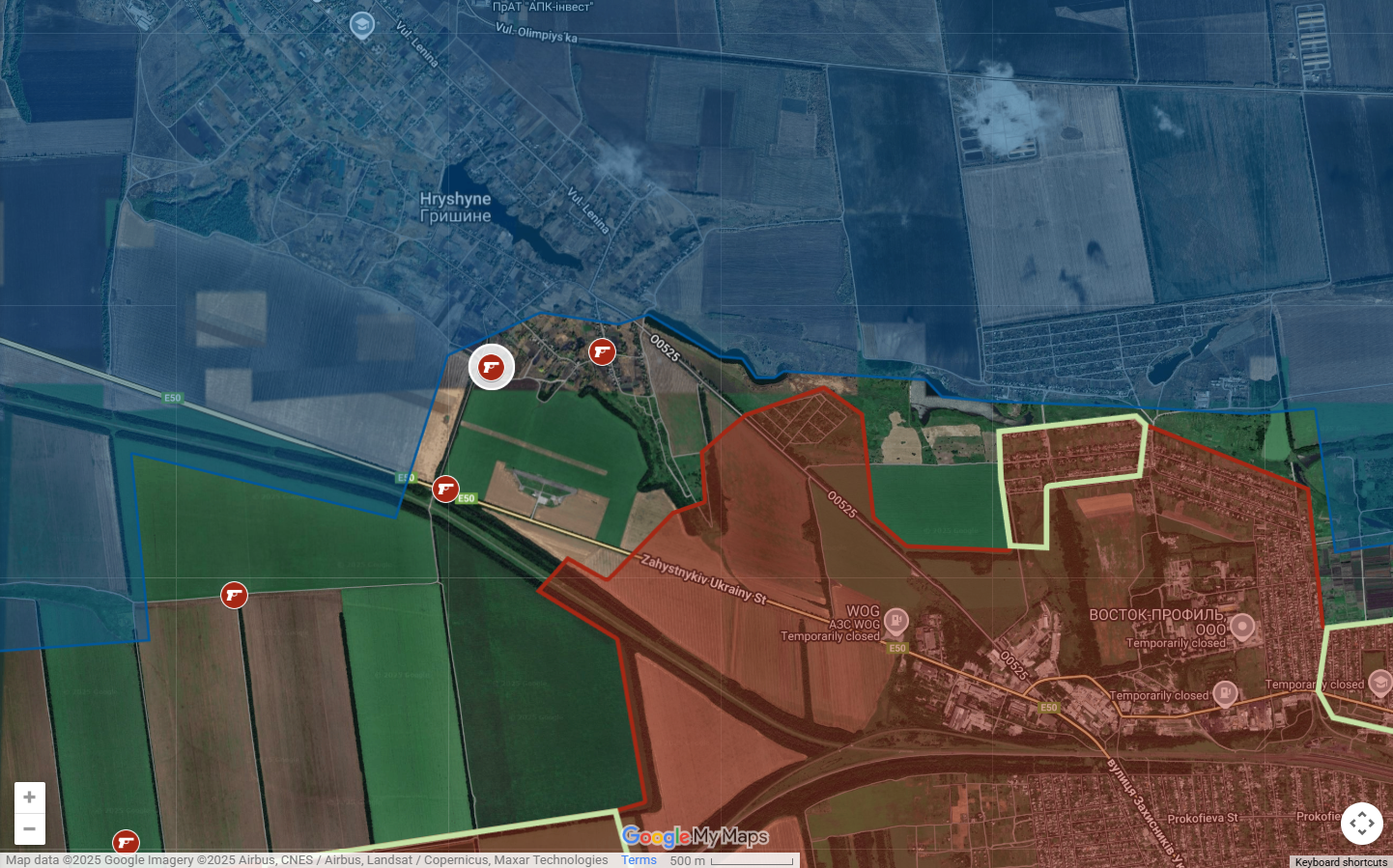Click the Vul. Olimpiys'ka street label
The width and height of the screenshot is (1393, 868).
(x=536, y=33)
